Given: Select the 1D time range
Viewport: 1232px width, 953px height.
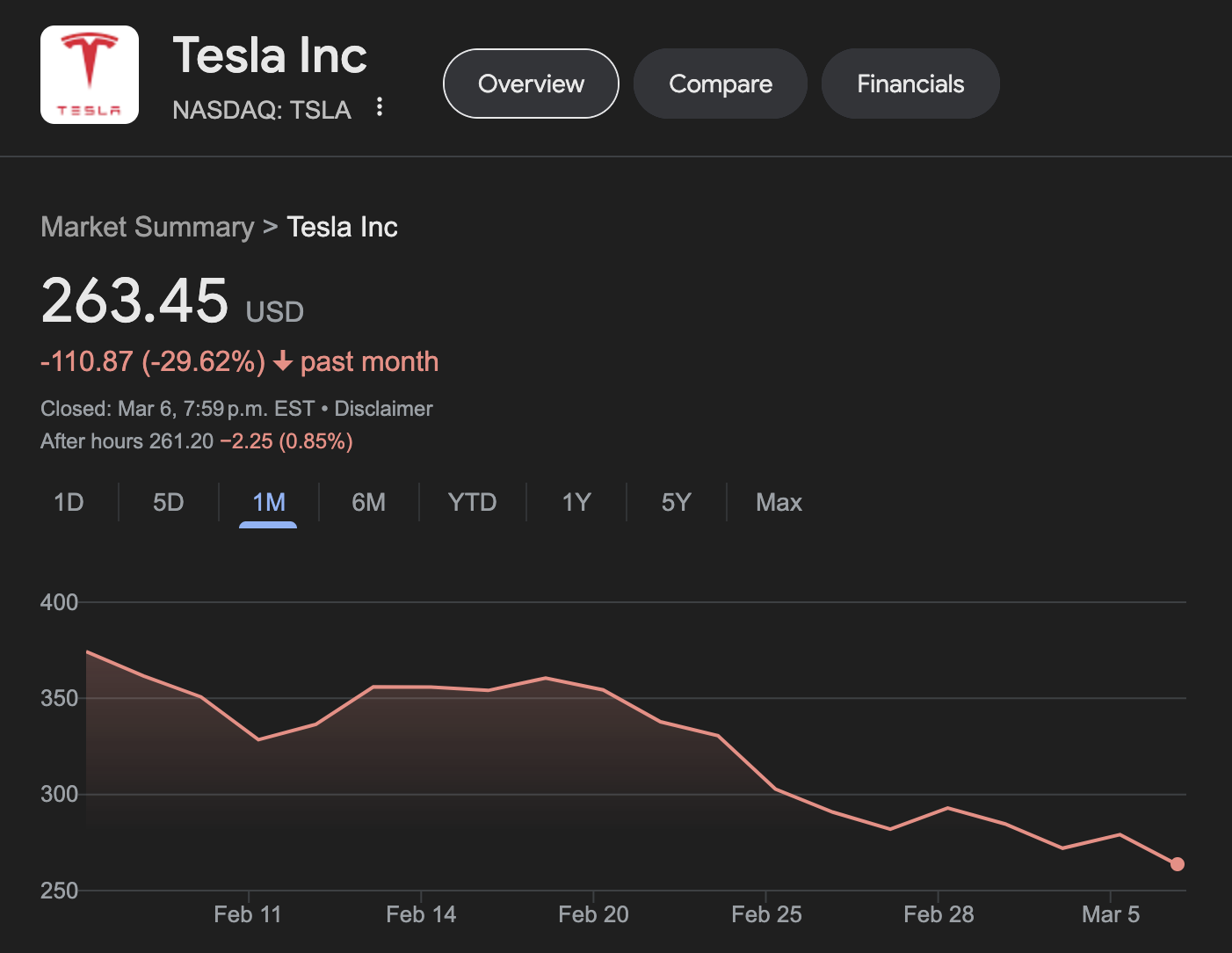Looking at the screenshot, I should [x=69, y=502].
